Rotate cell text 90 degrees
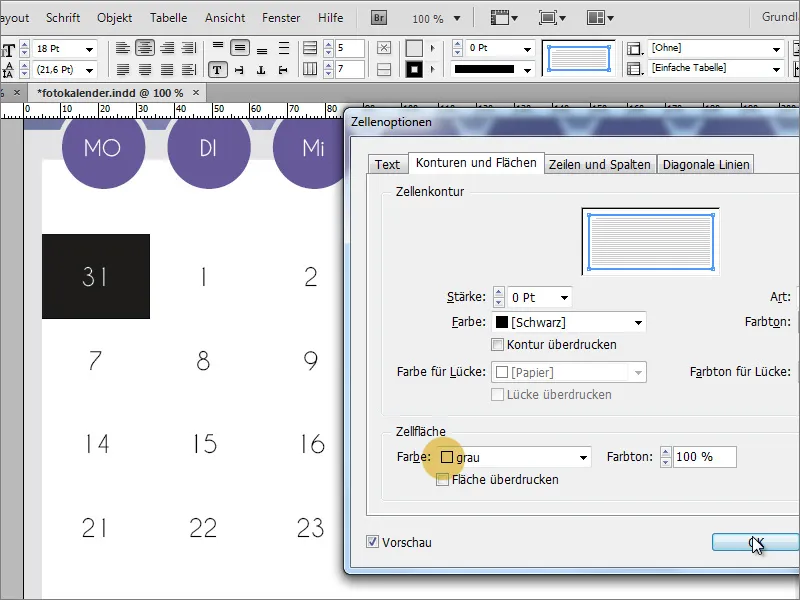 tap(239, 70)
